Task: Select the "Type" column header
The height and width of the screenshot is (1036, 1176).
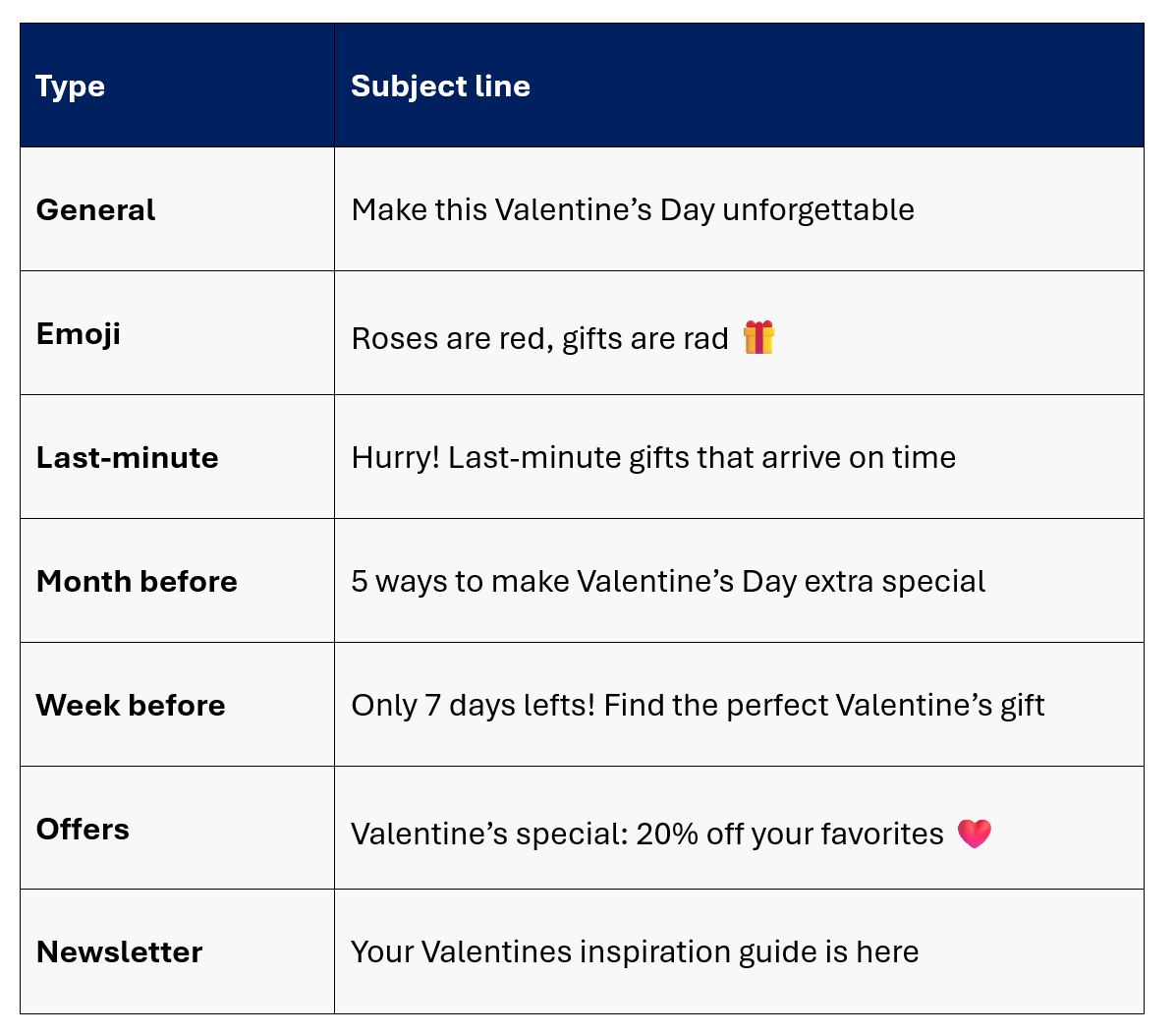Action: 71,86
